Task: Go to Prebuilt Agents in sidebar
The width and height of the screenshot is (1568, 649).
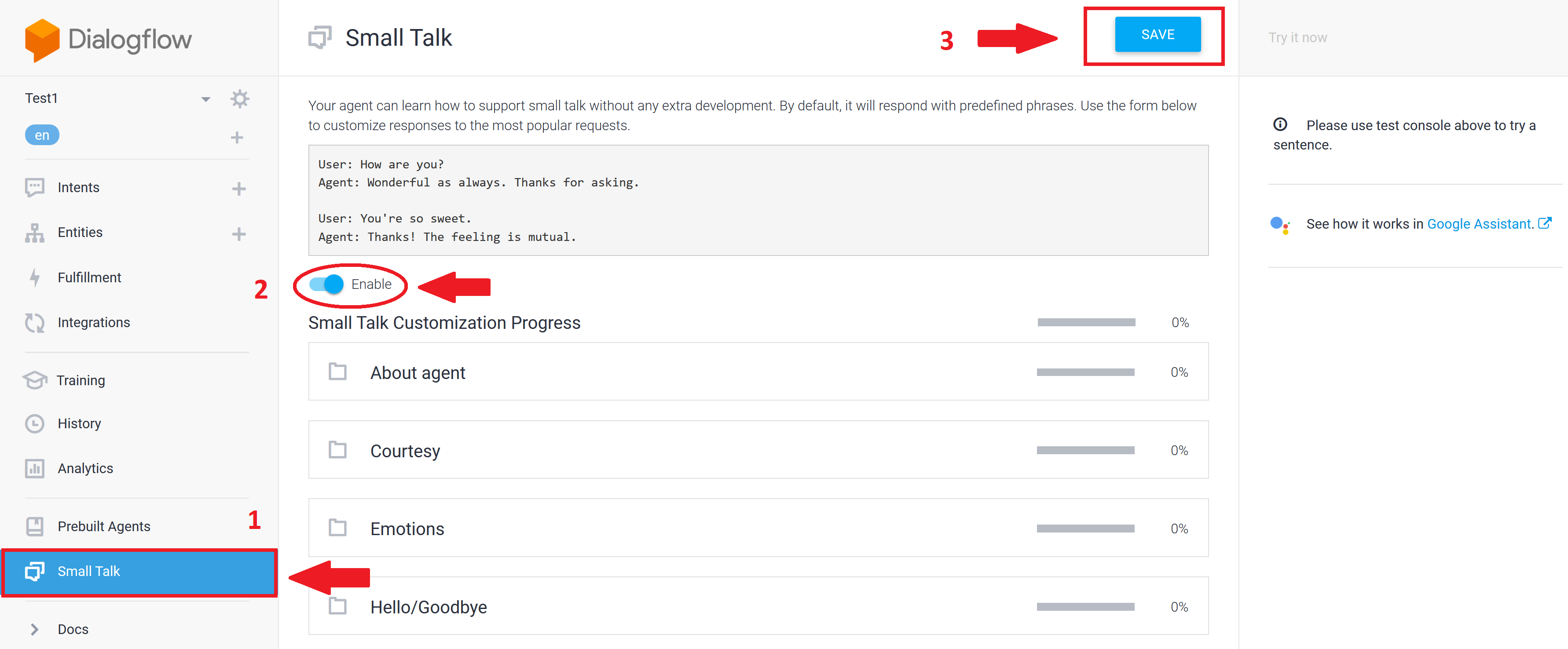Action: point(103,526)
